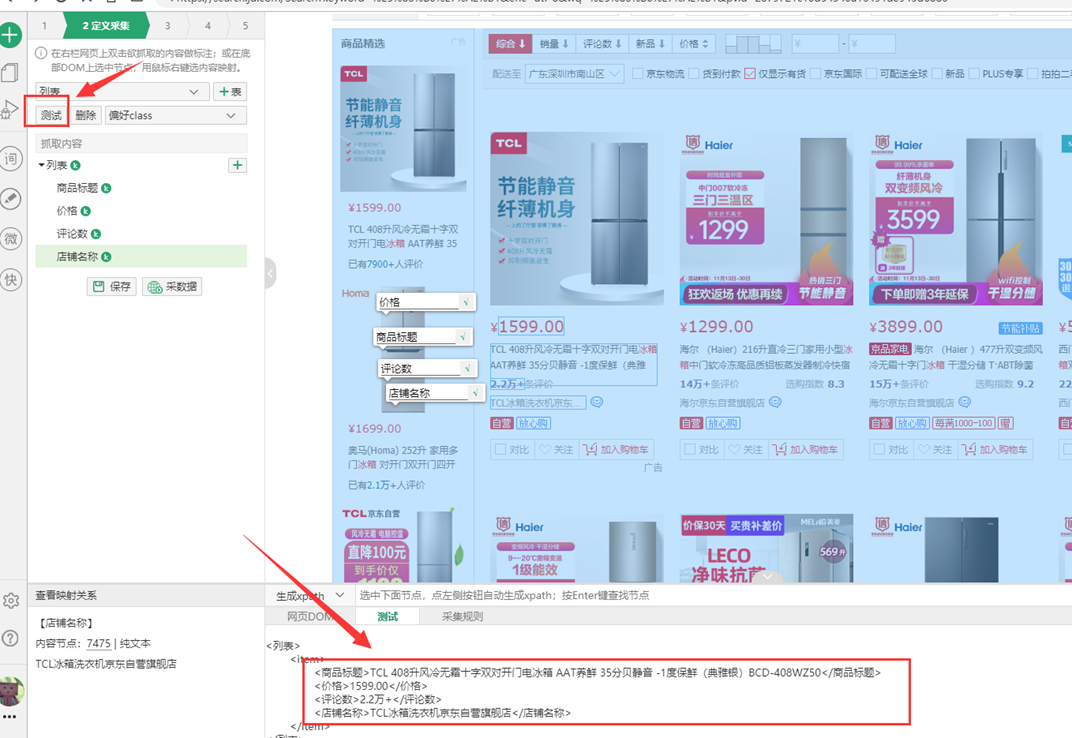
Task: Open the pencil edit tool in sidebar
Action: tap(10, 198)
